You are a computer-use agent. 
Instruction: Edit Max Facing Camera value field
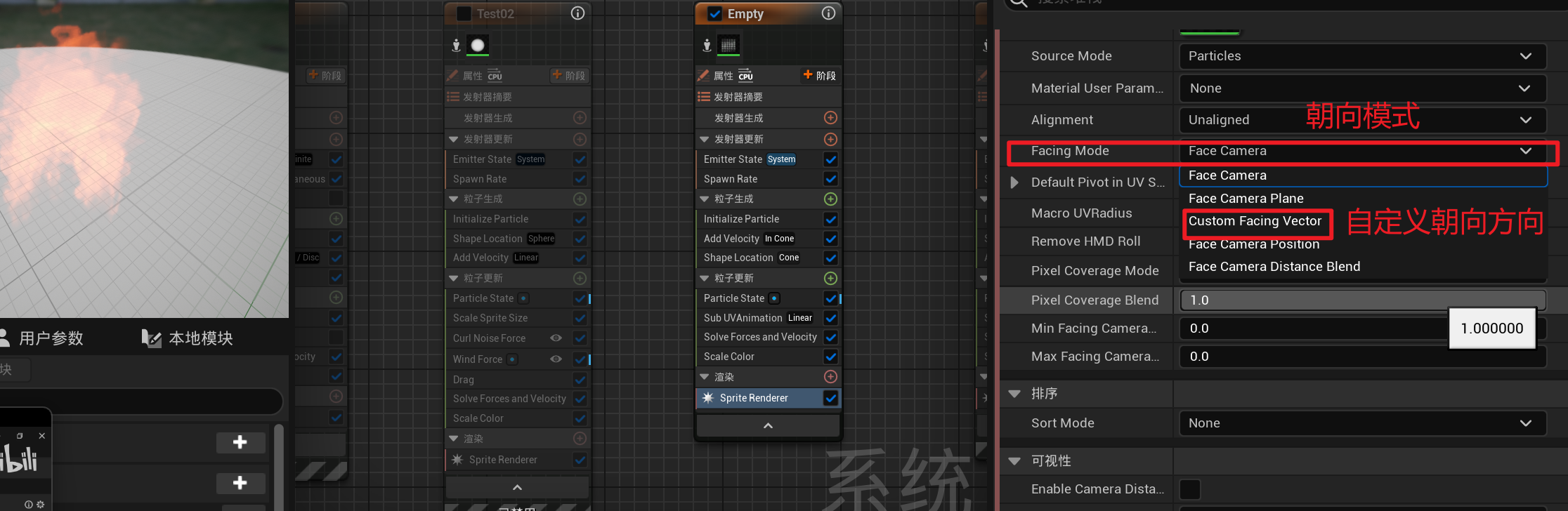(x=1363, y=357)
